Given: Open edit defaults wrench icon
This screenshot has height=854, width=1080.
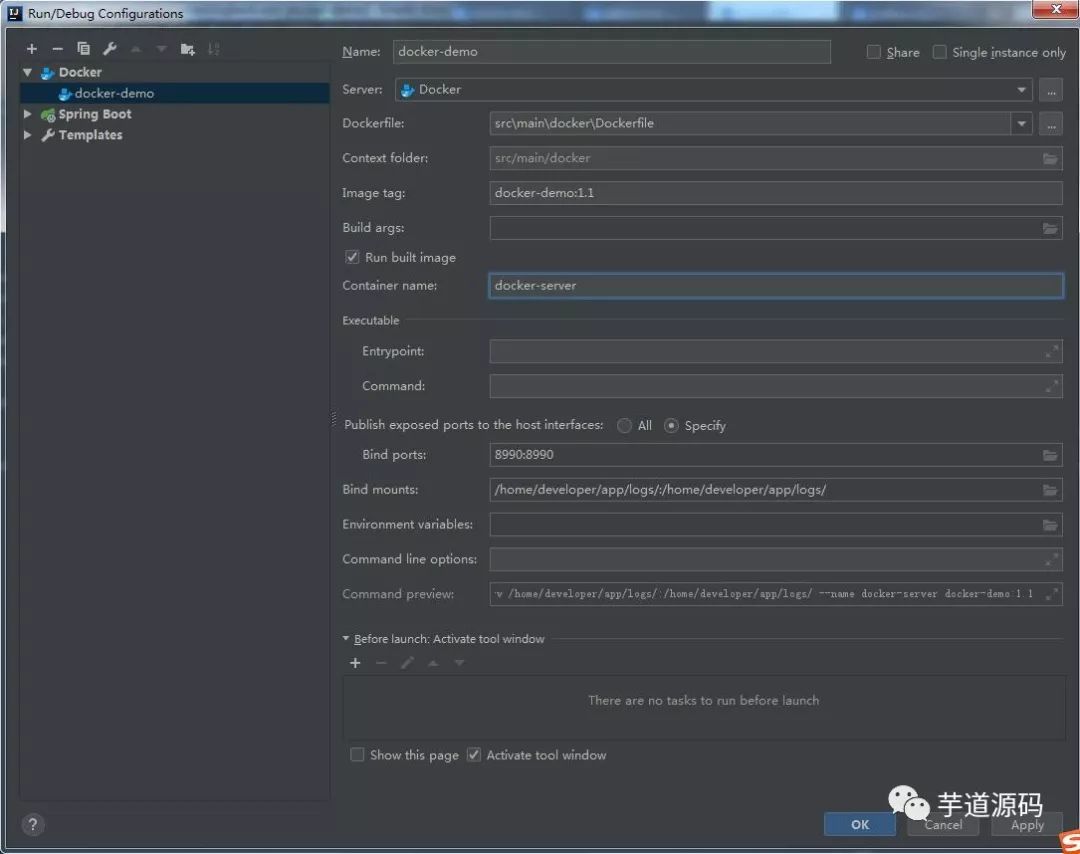Looking at the screenshot, I should [x=110, y=49].
